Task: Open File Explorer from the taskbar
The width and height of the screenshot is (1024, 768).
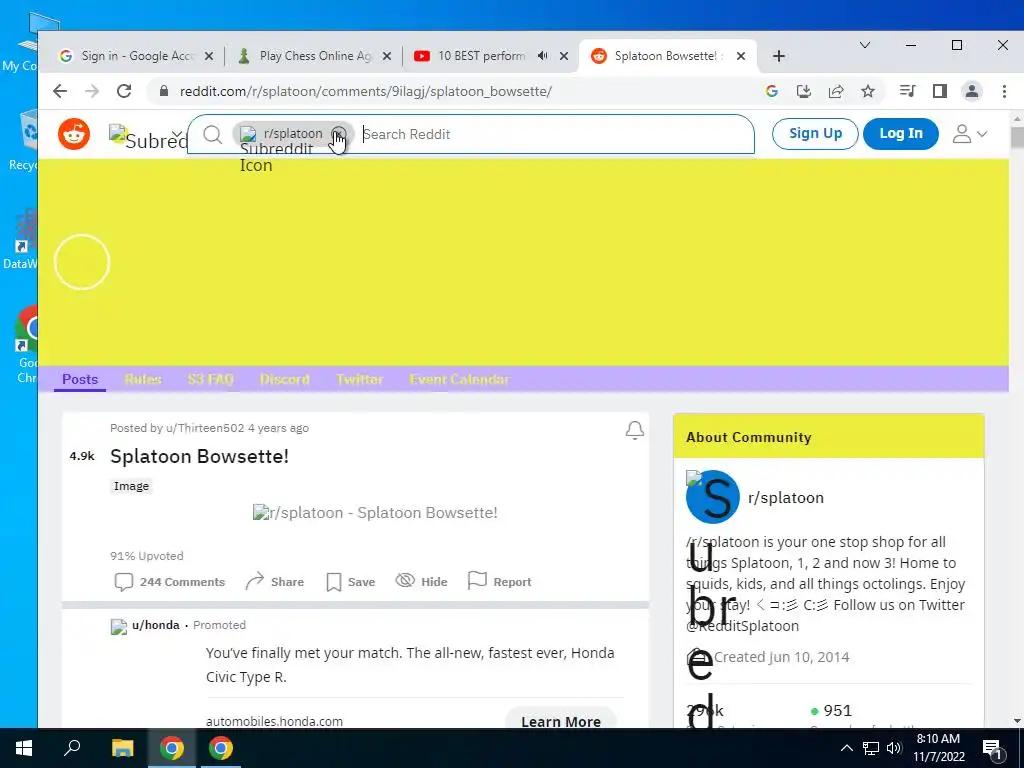Action: [122, 748]
